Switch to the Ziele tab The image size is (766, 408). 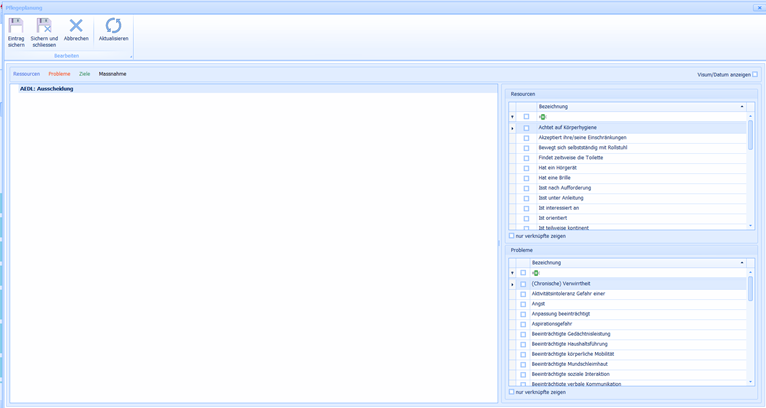click(84, 74)
